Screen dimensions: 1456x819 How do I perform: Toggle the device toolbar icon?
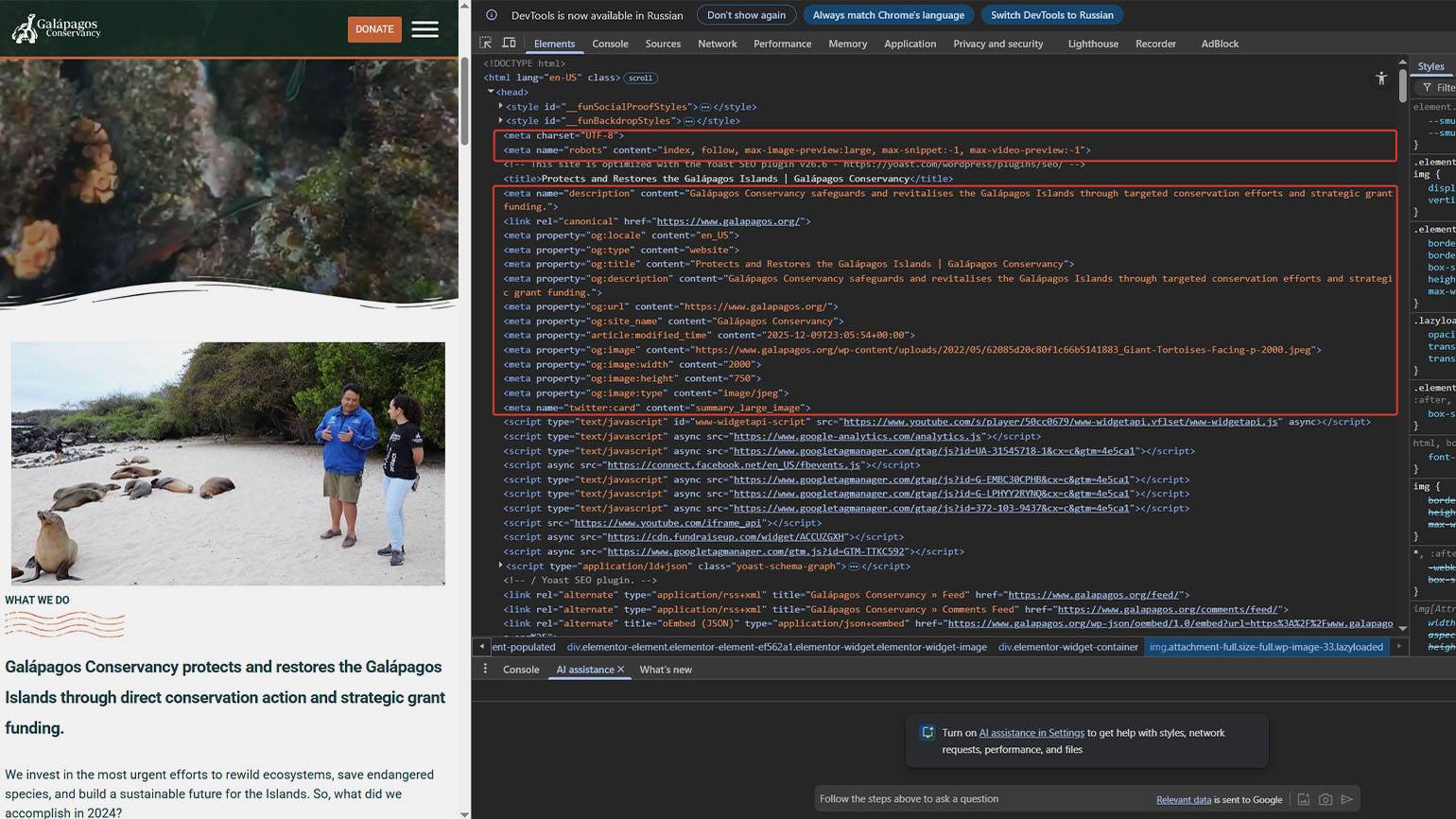tap(509, 44)
